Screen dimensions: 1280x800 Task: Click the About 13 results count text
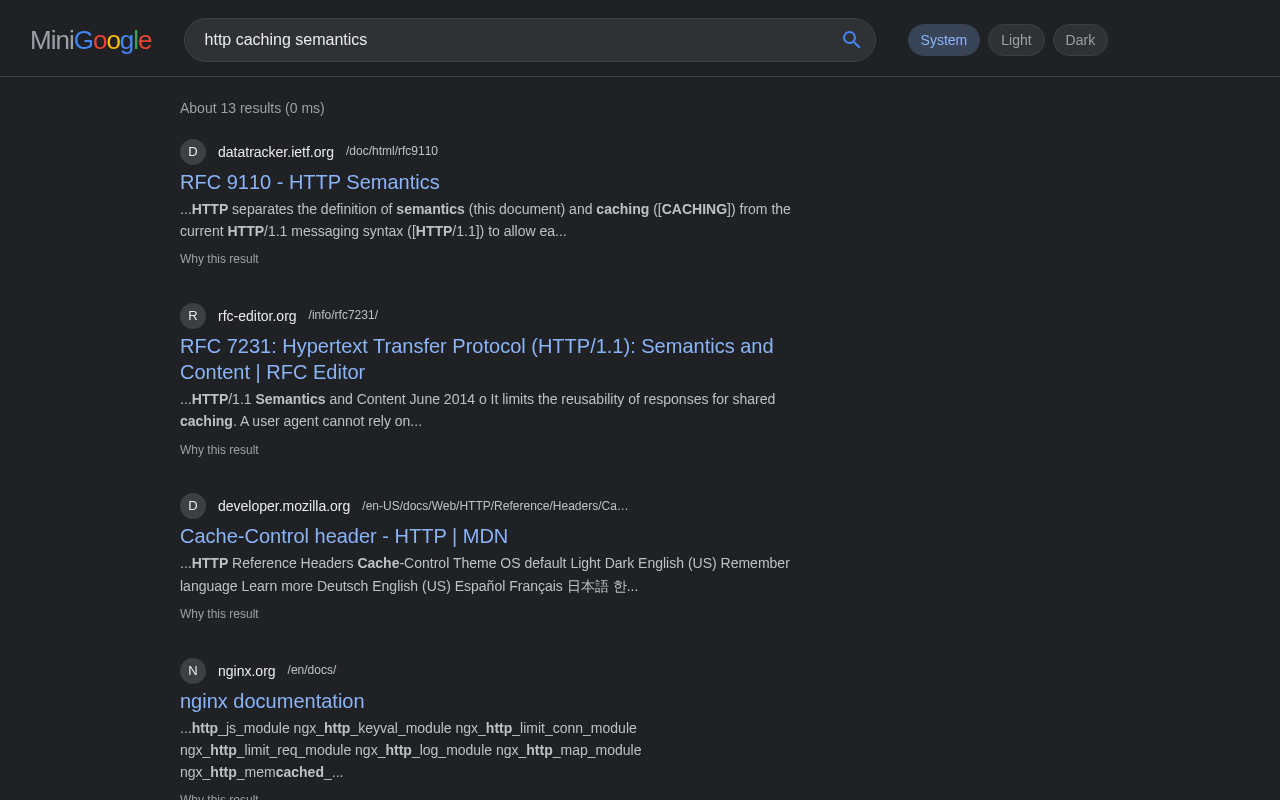click(252, 108)
